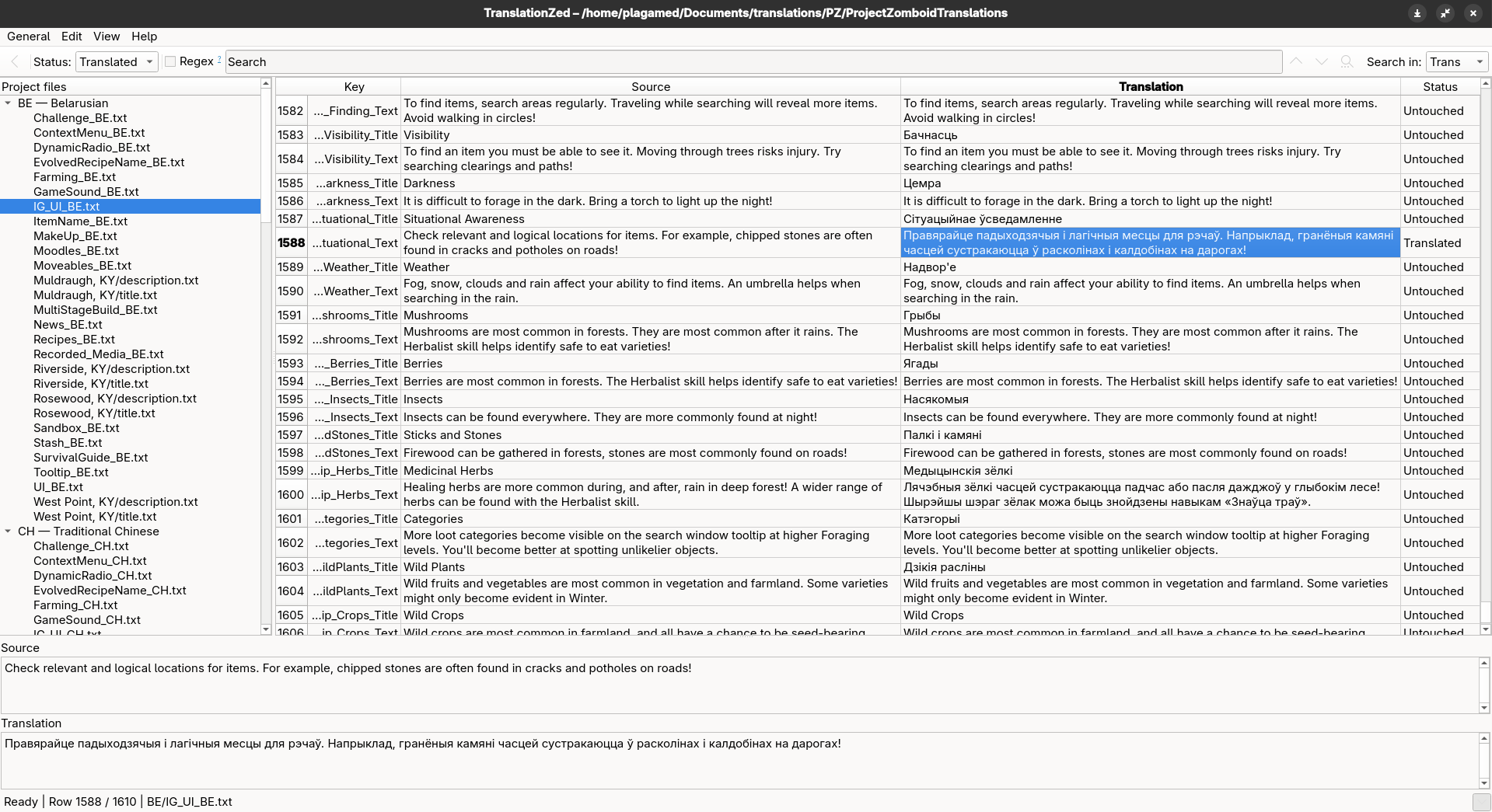Select row 1605 Wild Crops key cell
1492x812 pixels.
[x=354, y=615]
